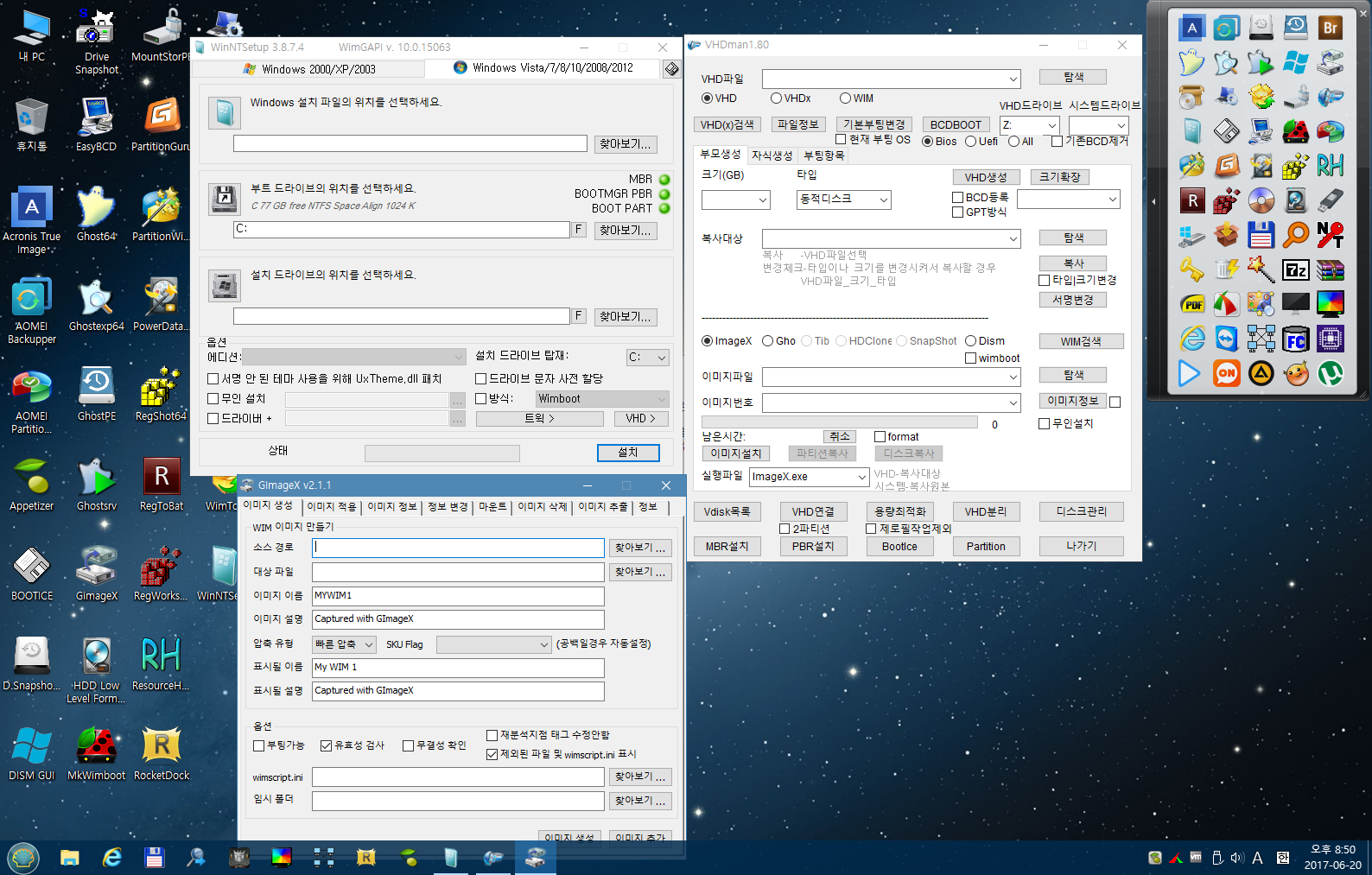Open the GhostPE desktop icon
The width and height of the screenshot is (1372, 875).
coord(96,394)
